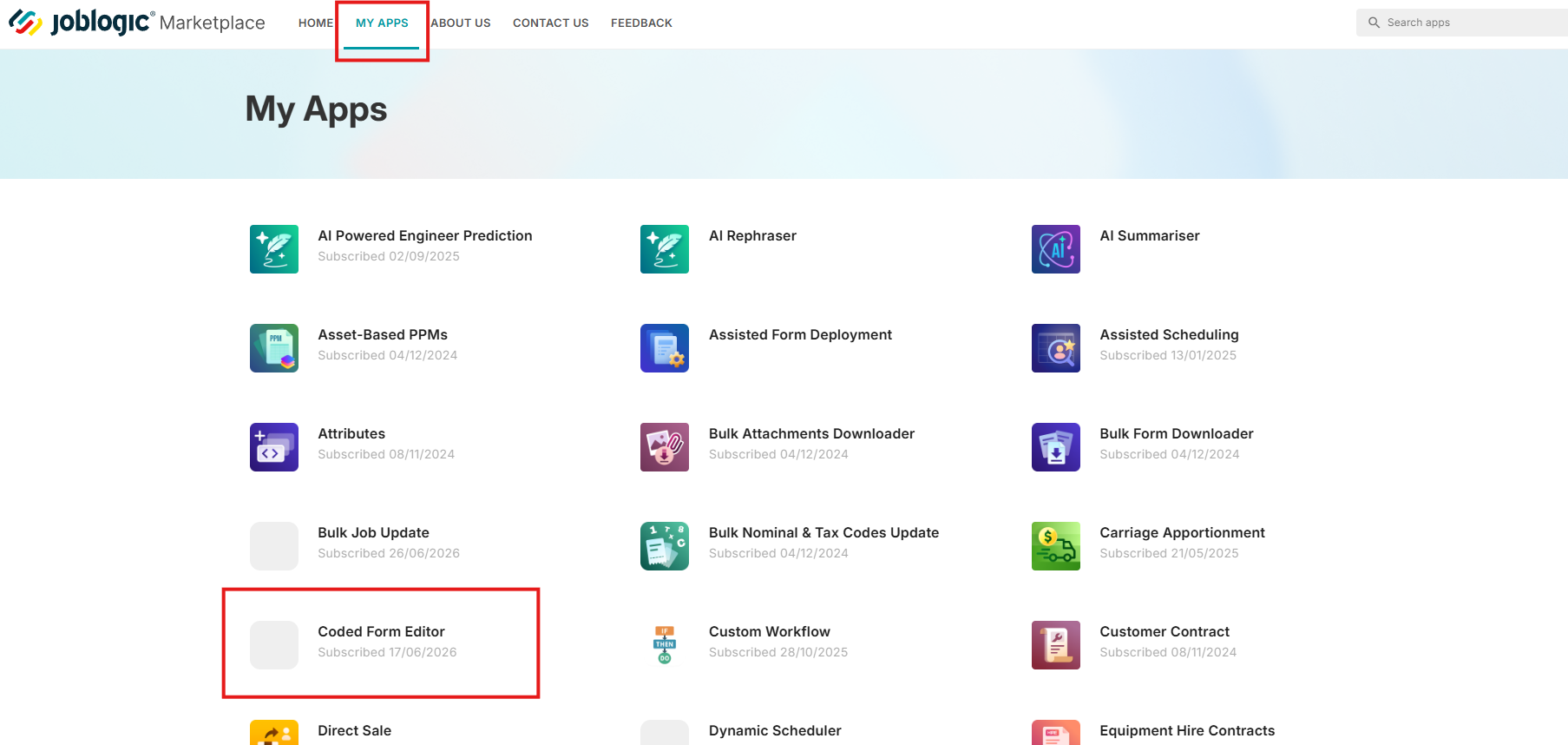Image resolution: width=1568 pixels, height=745 pixels.
Task: Select the Custom Workflow icon
Action: point(665,645)
